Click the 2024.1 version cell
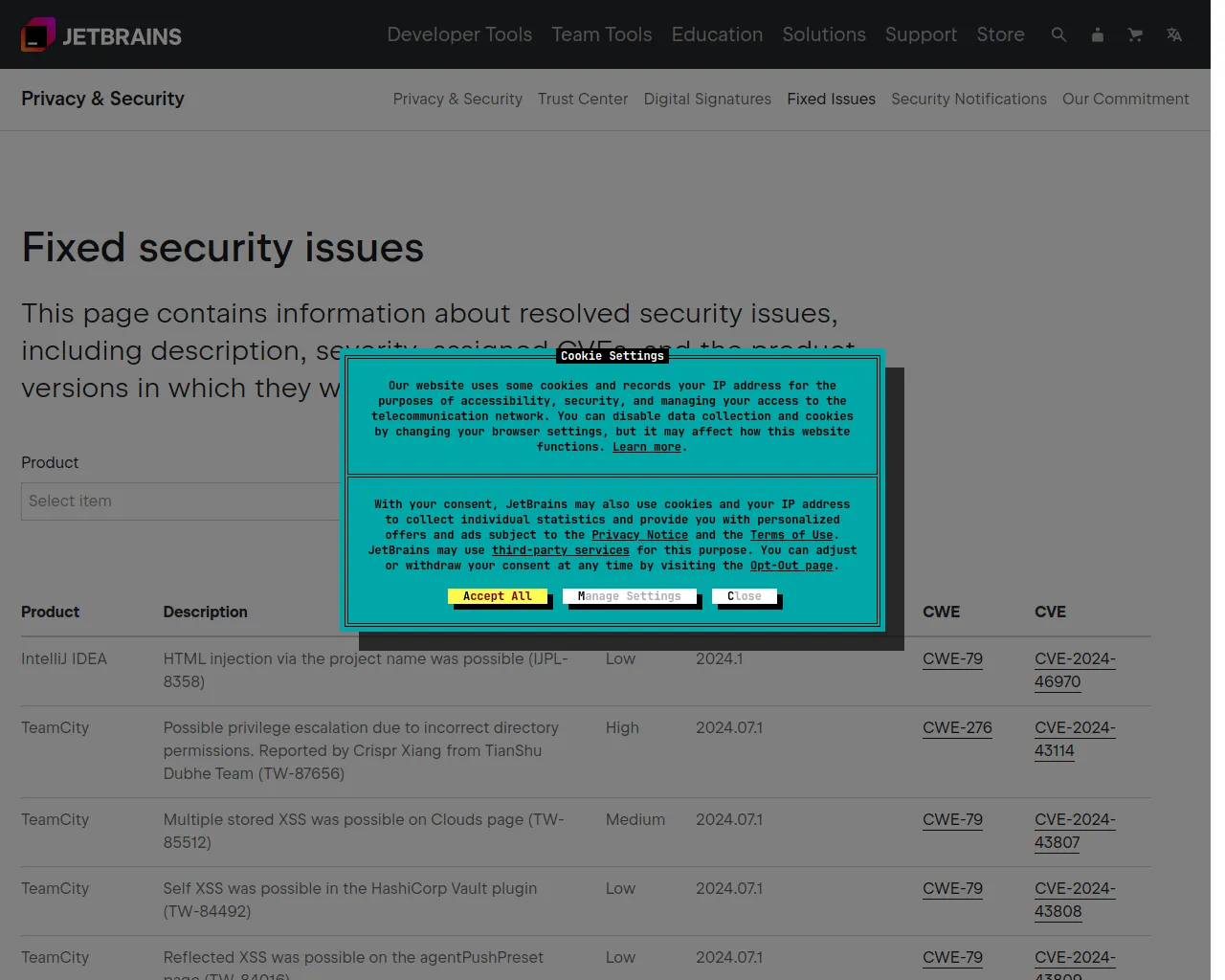The width and height of the screenshot is (1225, 980). (719, 658)
